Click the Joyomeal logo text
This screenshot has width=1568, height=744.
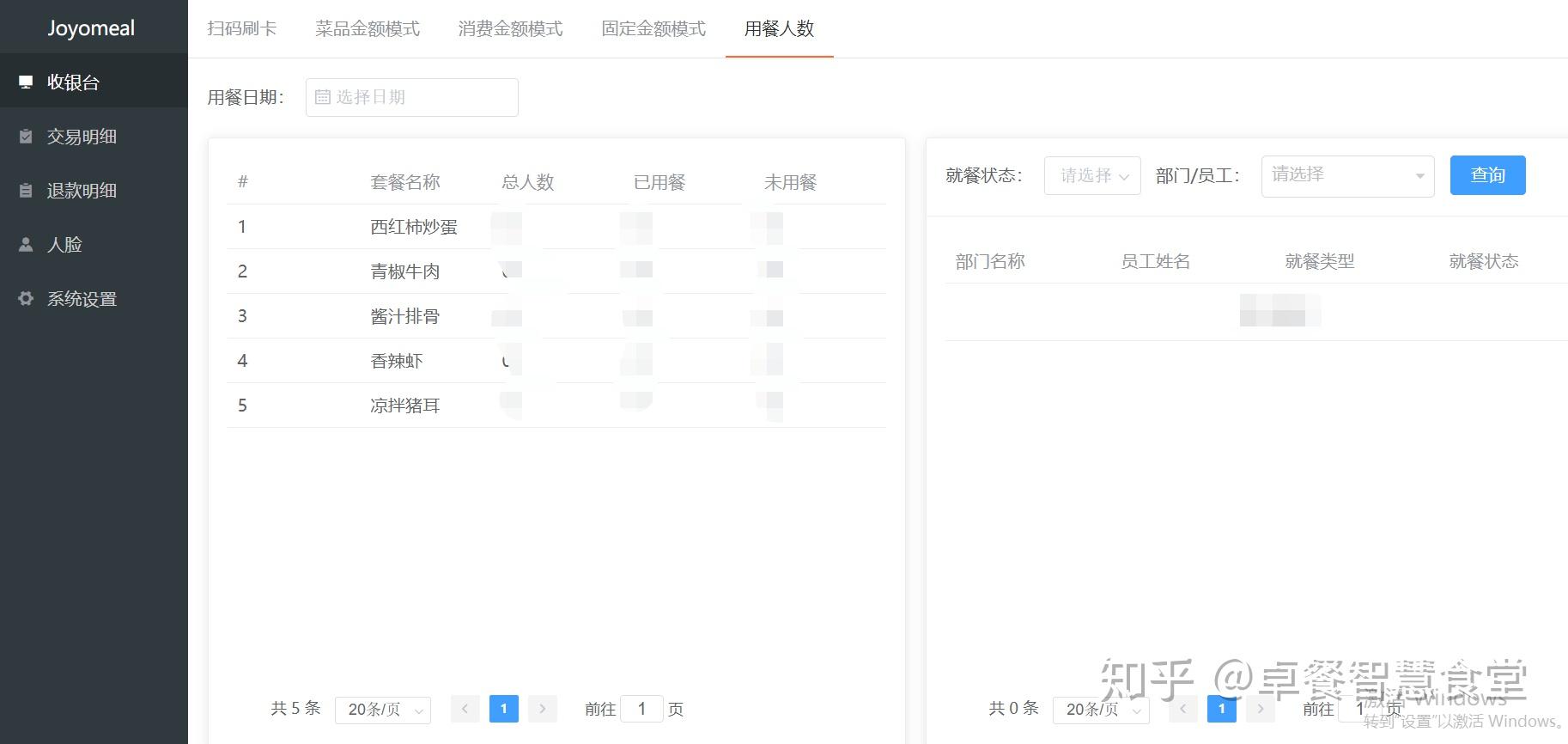pos(91,28)
